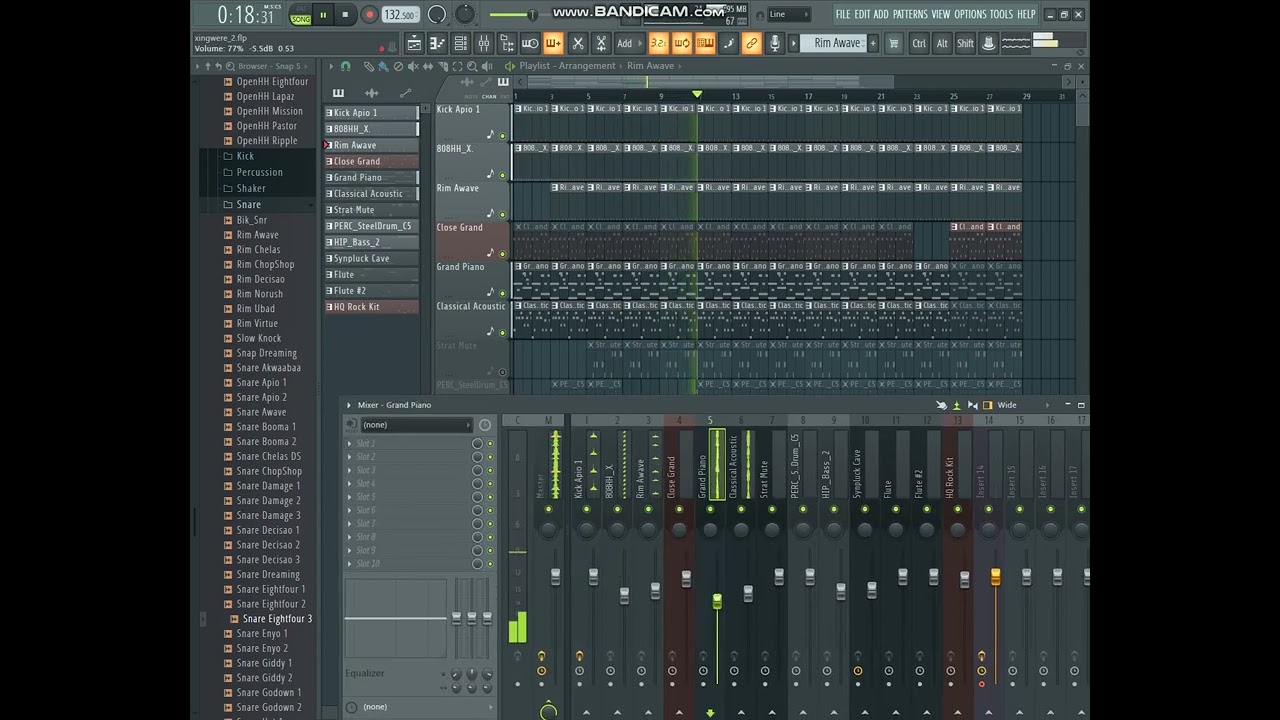Stop playback with the transport stop button
This screenshot has width=1280, height=720.
pyautogui.click(x=345, y=15)
